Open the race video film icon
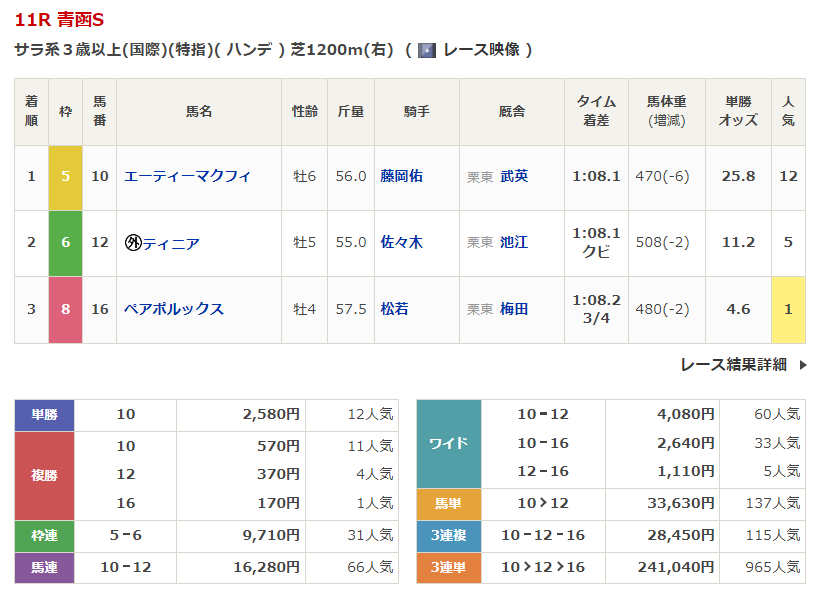823x595 pixels. [x=427, y=50]
